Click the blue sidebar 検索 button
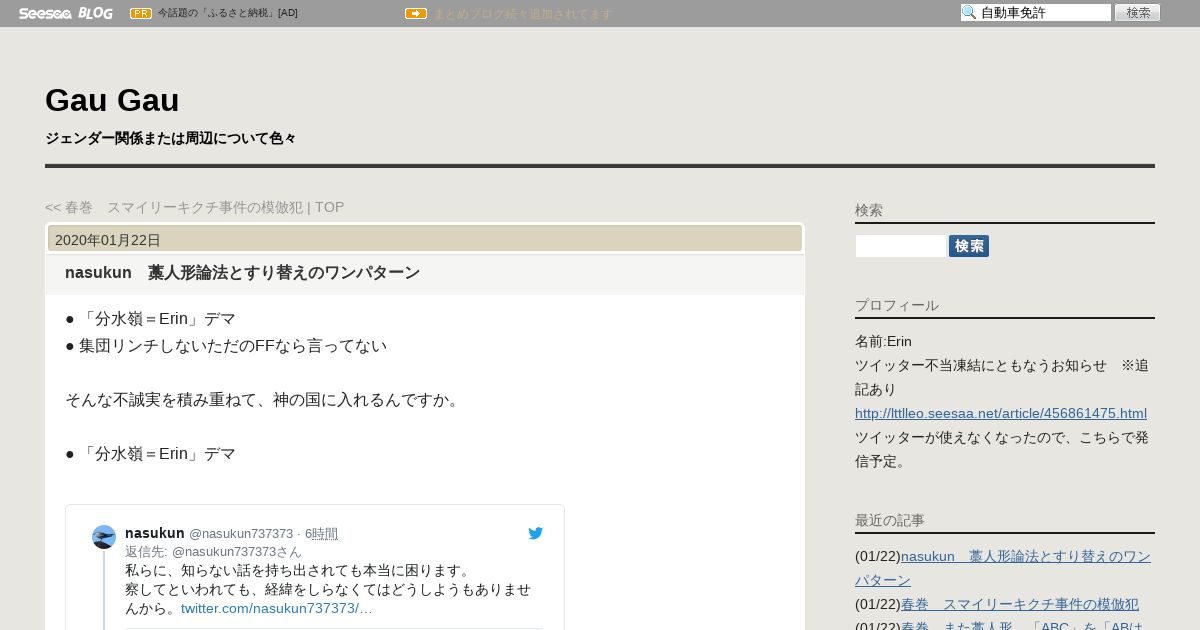This screenshot has width=1200, height=630. [x=969, y=246]
